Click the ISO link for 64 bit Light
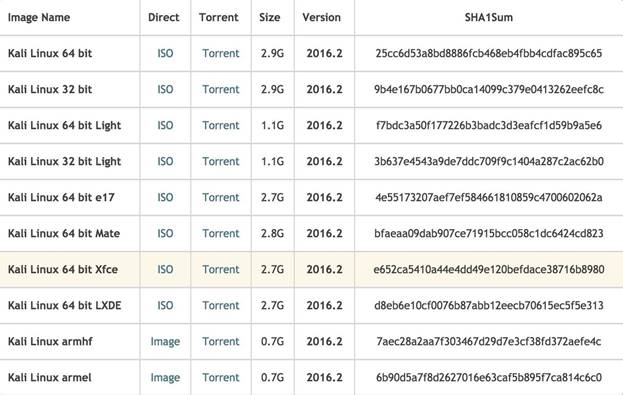 [165, 126]
